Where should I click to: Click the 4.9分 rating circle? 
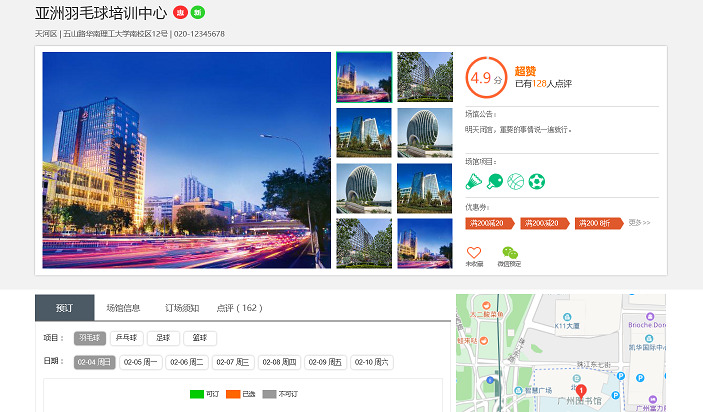pos(486,78)
